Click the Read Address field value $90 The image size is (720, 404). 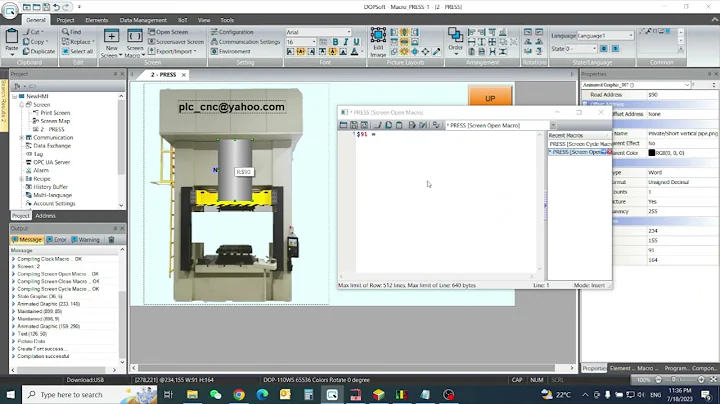point(682,95)
